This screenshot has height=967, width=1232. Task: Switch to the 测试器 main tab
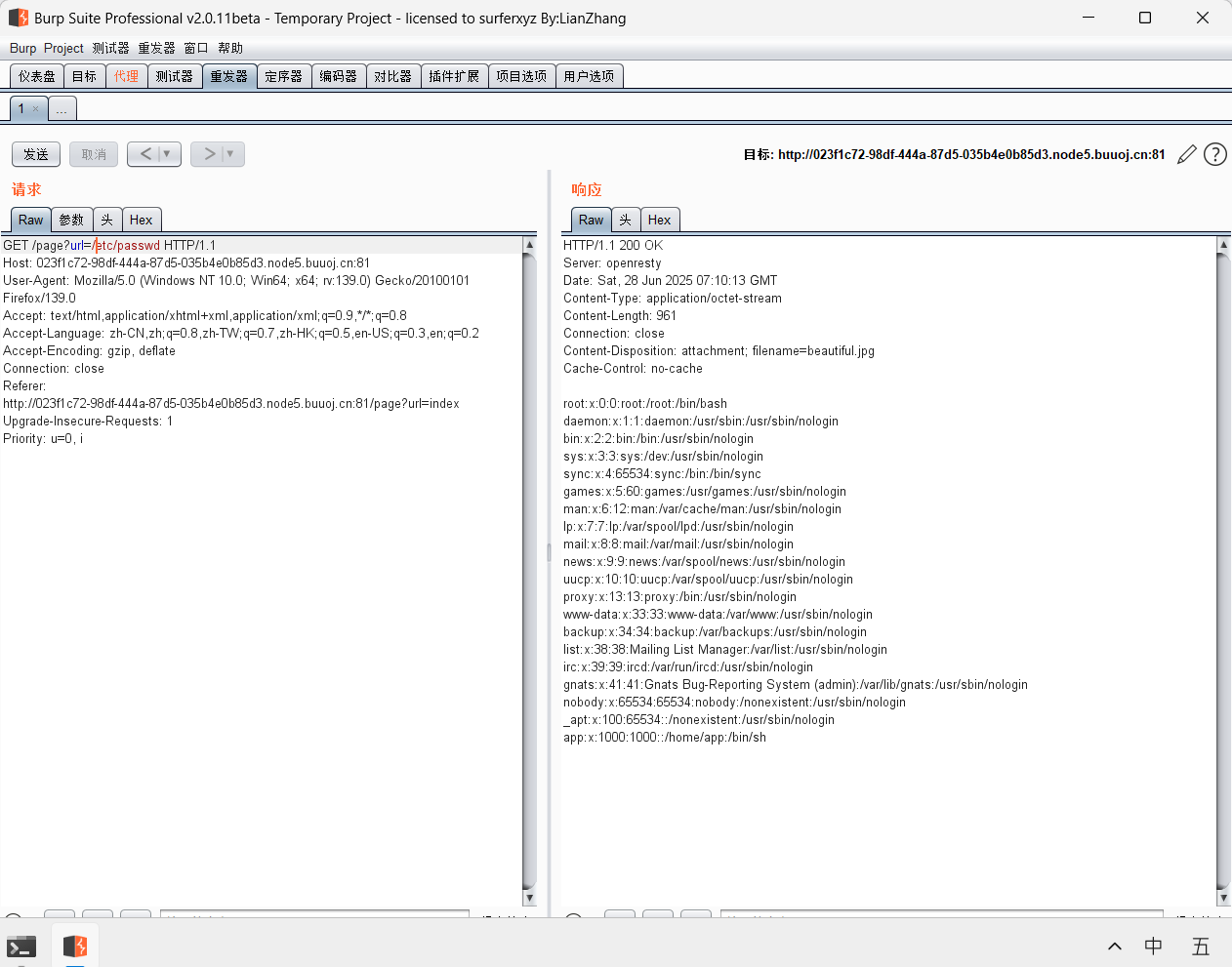[175, 76]
